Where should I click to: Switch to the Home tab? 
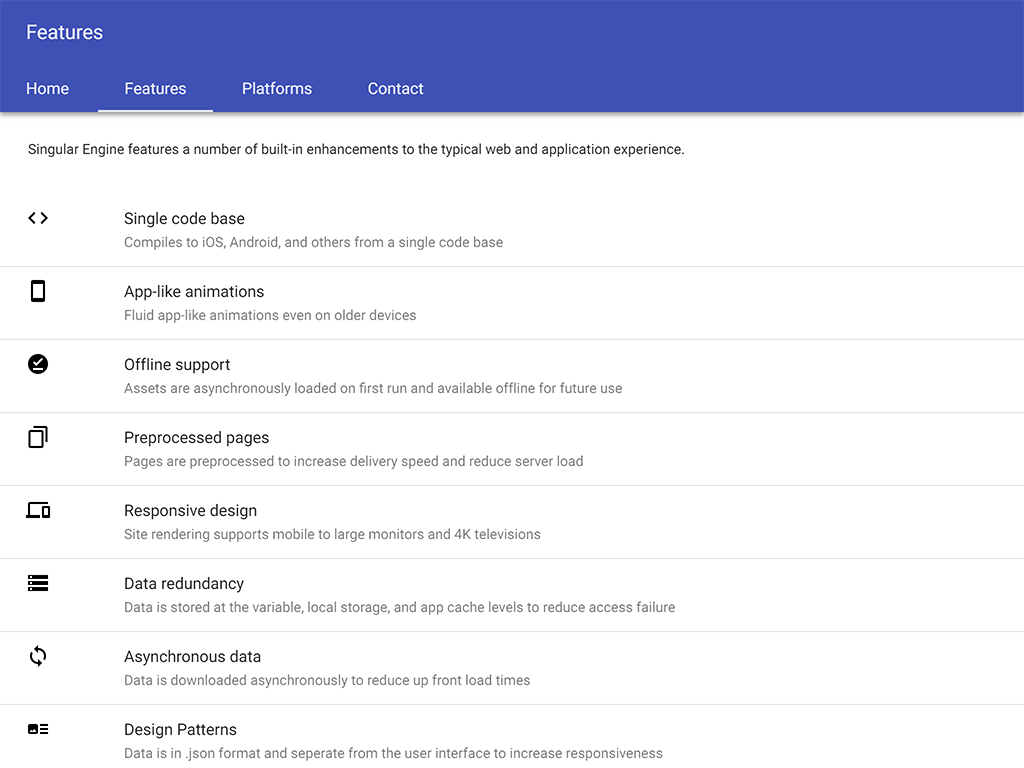click(47, 88)
